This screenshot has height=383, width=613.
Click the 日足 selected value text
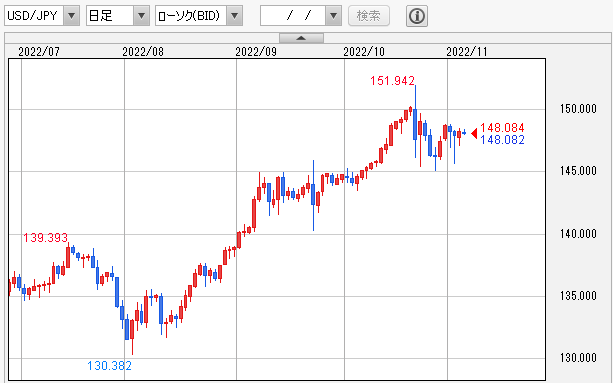click(100, 16)
